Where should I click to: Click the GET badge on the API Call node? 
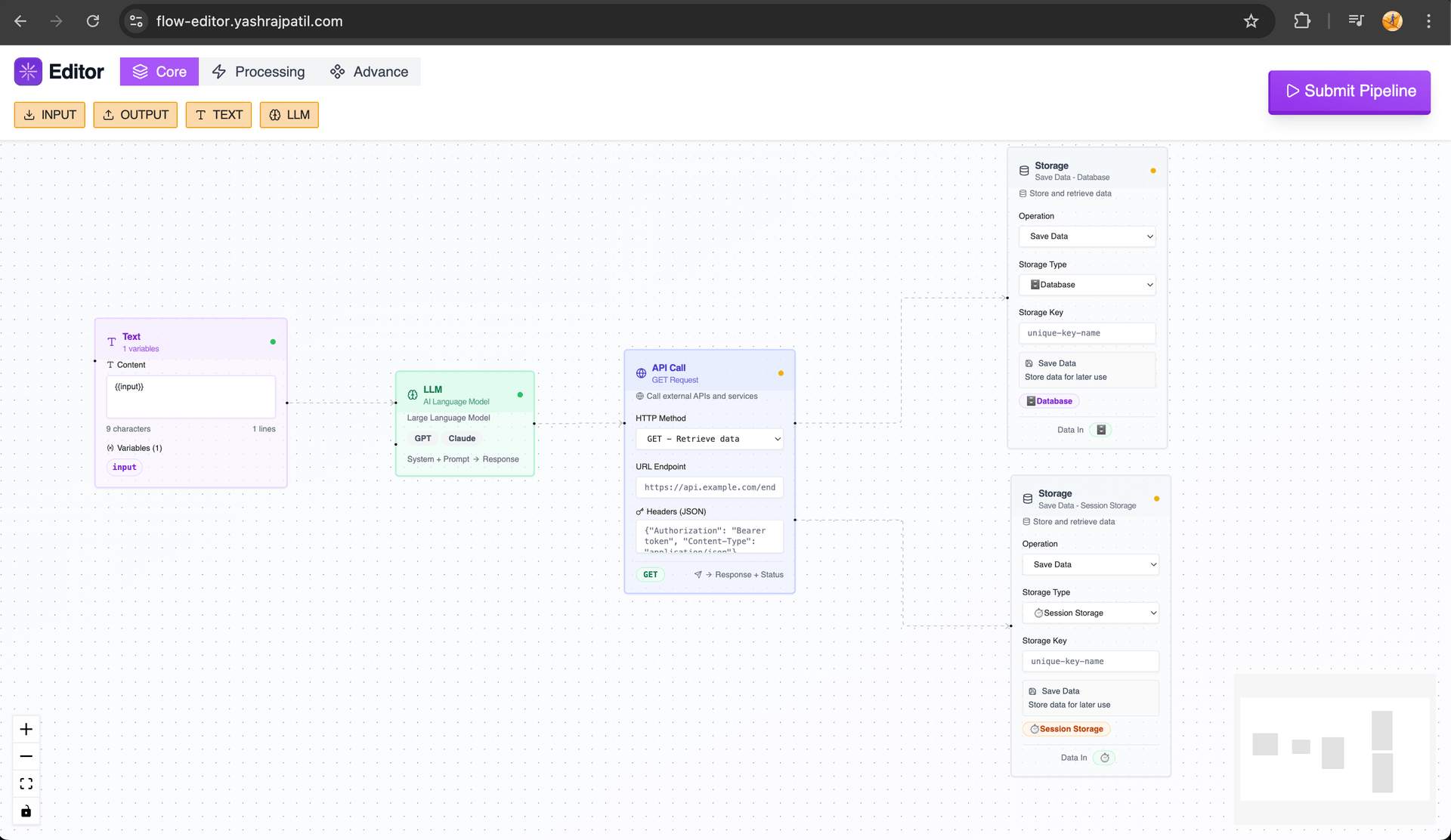[650, 574]
